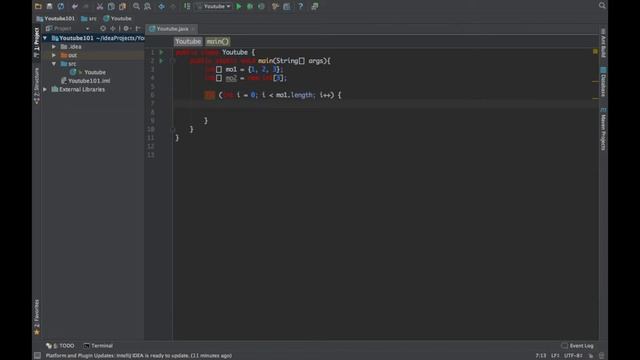The width and height of the screenshot is (640, 360).
Task: Click src in navigation bar
Action: click(x=89, y=18)
